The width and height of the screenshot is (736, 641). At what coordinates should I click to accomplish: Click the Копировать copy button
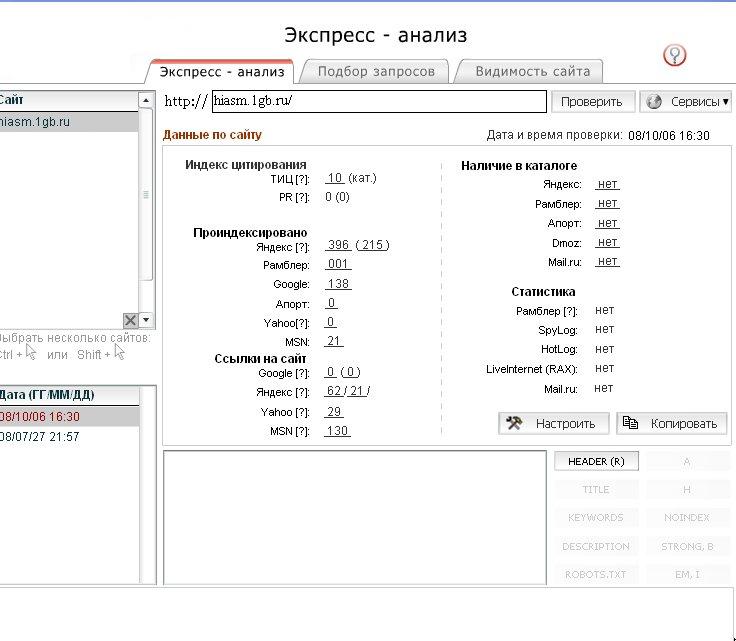(671, 423)
